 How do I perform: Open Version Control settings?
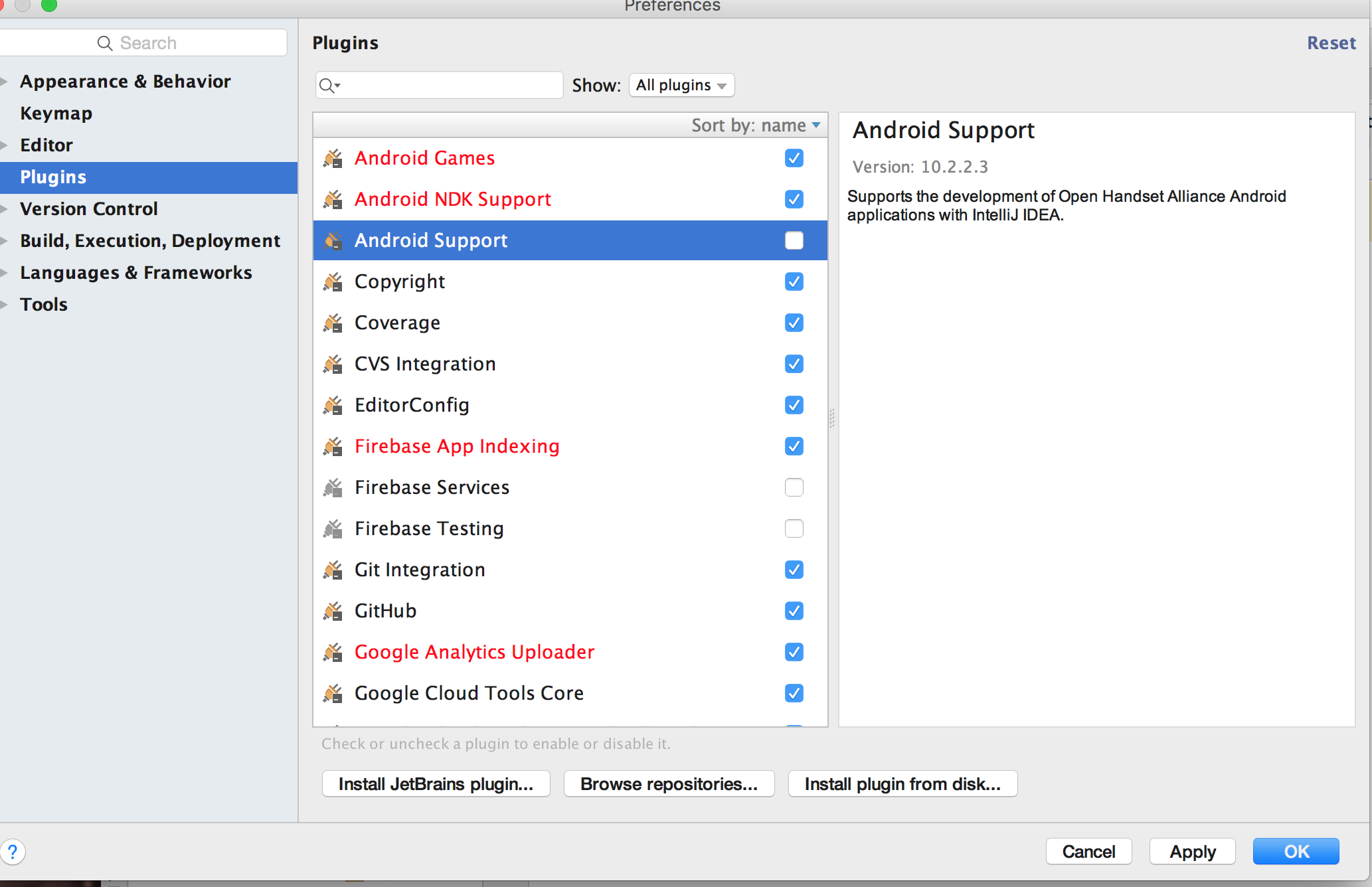(x=89, y=209)
